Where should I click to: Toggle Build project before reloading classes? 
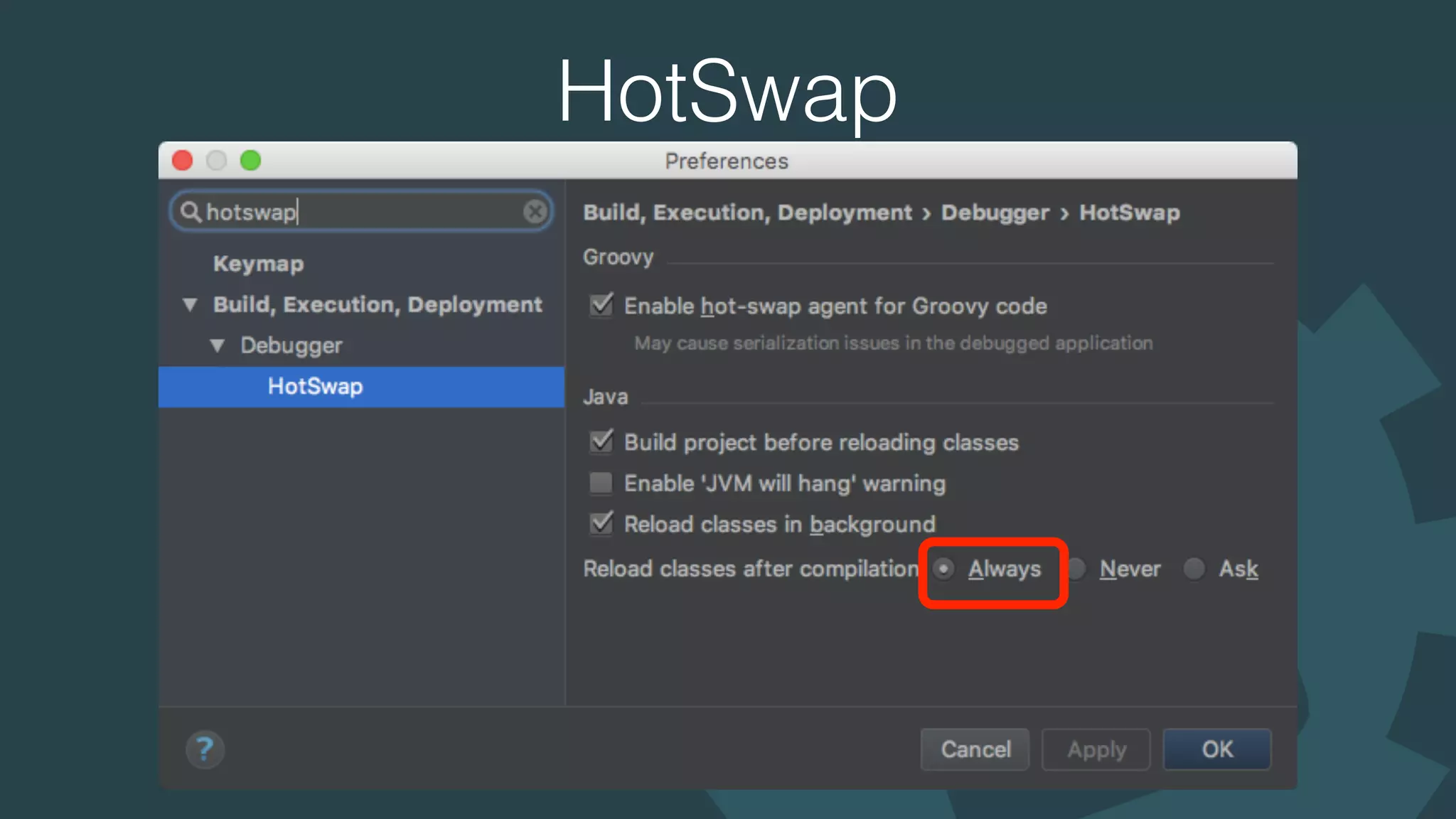pos(601,442)
